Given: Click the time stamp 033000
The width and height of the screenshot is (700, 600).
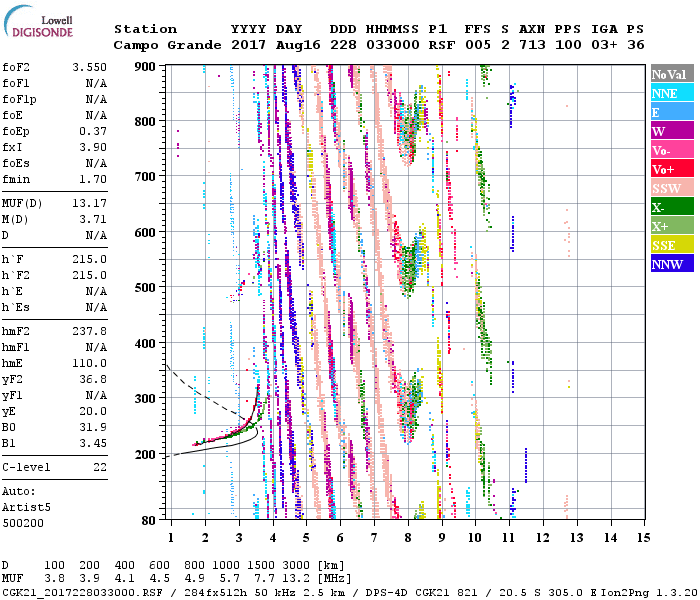Looking at the screenshot, I should tap(392, 45).
